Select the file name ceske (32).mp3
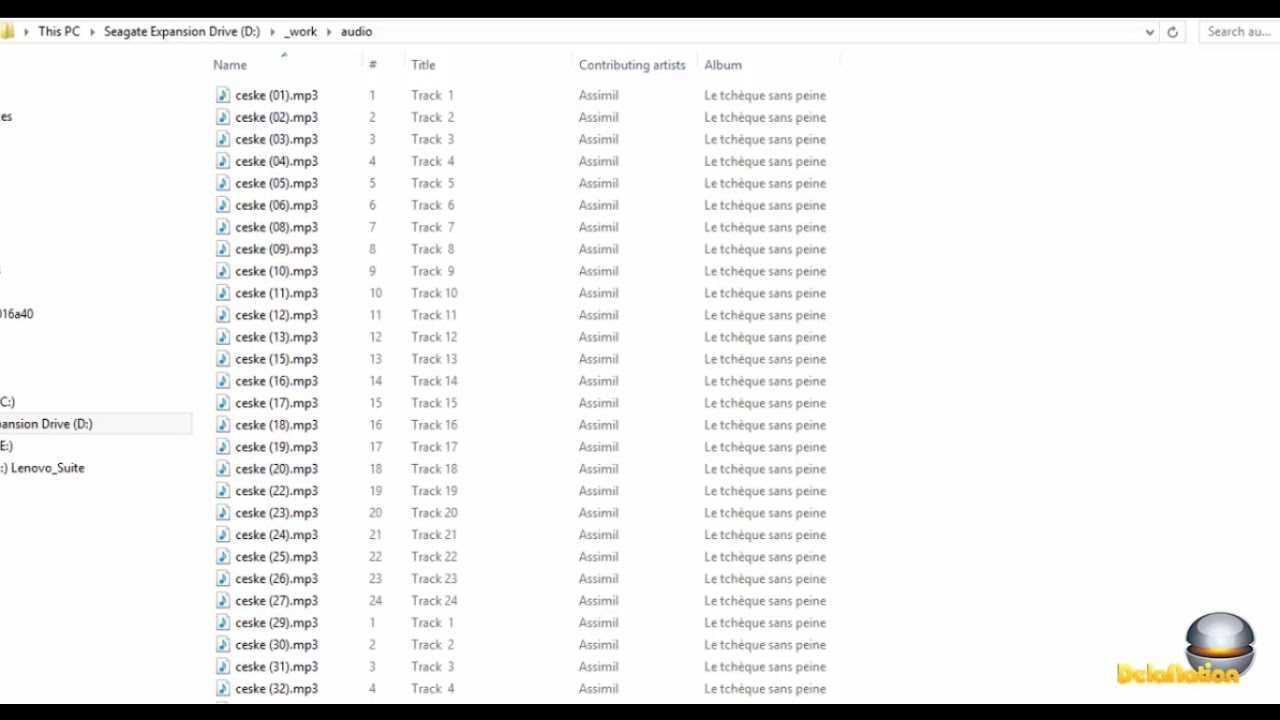Screen dimensions: 1280x720 click(x=277, y=689)
